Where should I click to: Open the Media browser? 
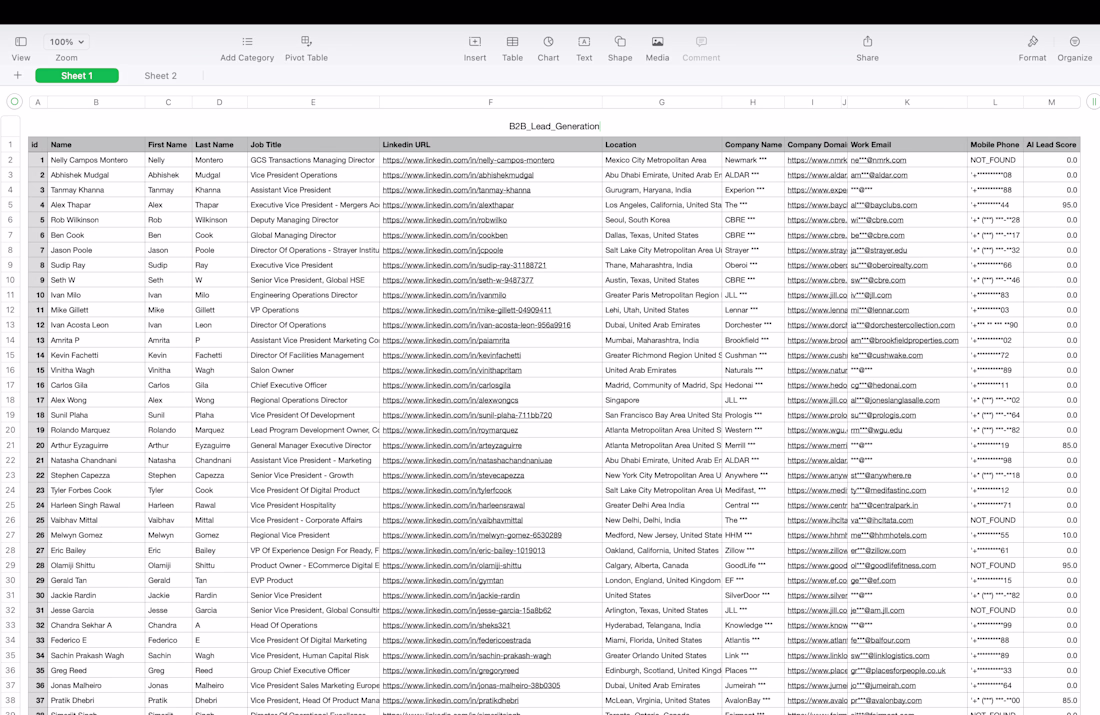click(x=657, y=48)
